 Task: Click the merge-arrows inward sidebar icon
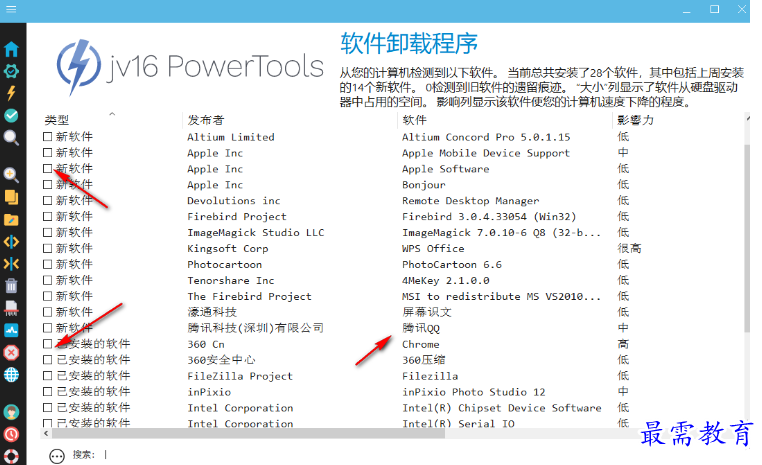pyautogui.click(x=11, y=264)
